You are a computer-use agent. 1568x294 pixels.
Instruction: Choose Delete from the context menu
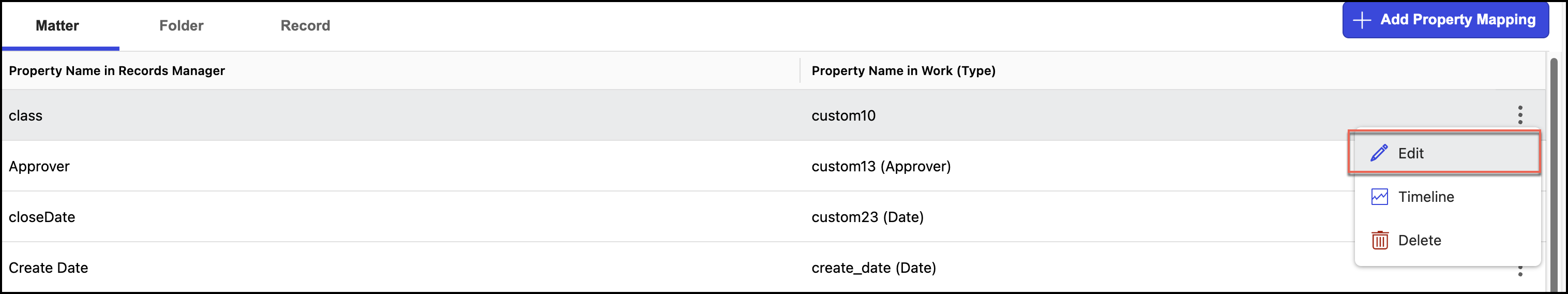pyautogui.click(x=1420, y=241)
